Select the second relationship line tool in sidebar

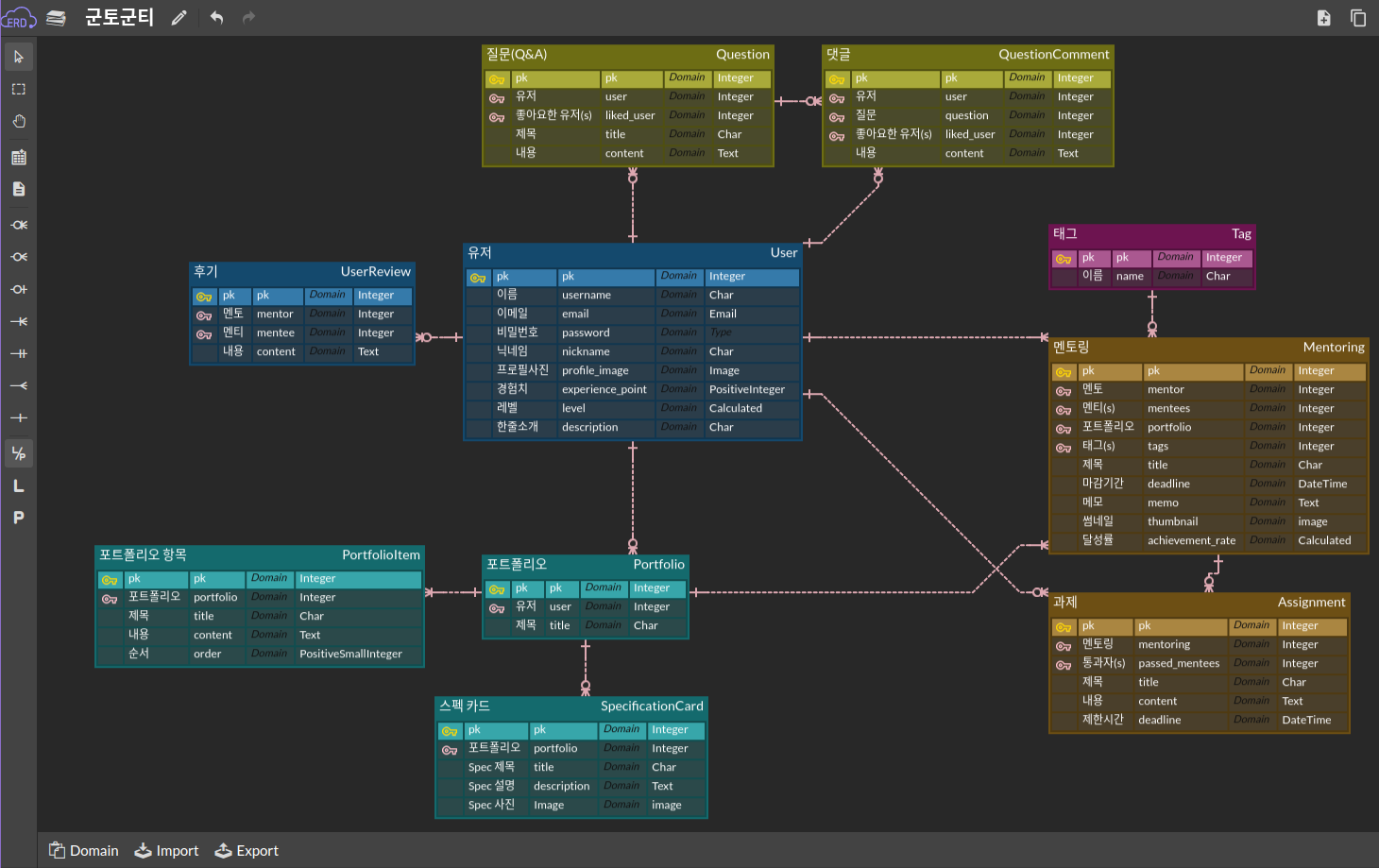19,257
